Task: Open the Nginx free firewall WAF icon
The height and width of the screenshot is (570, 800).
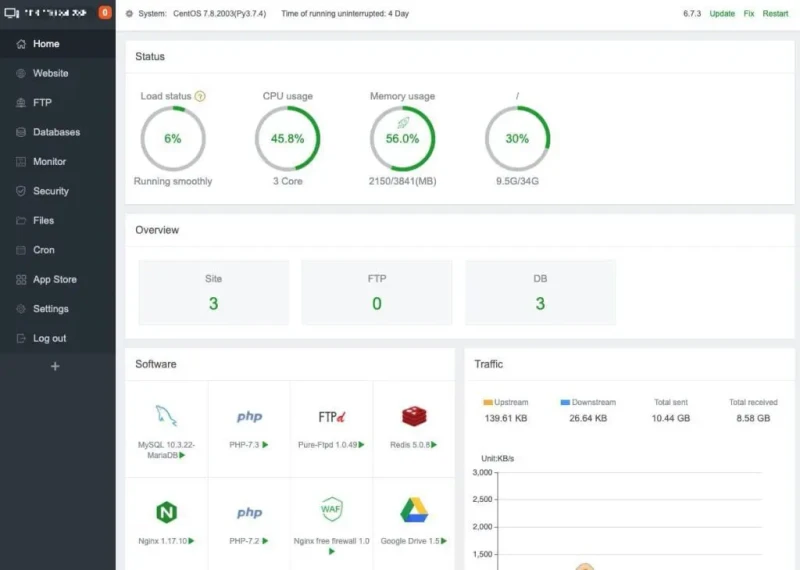Action: click(332, 509)
